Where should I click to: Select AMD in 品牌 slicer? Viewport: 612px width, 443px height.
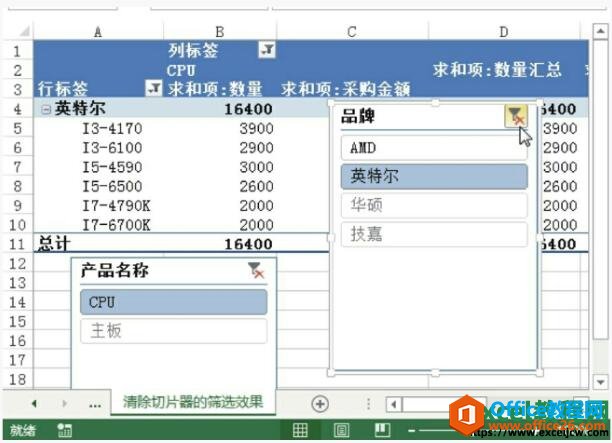(x=434, y=148)
